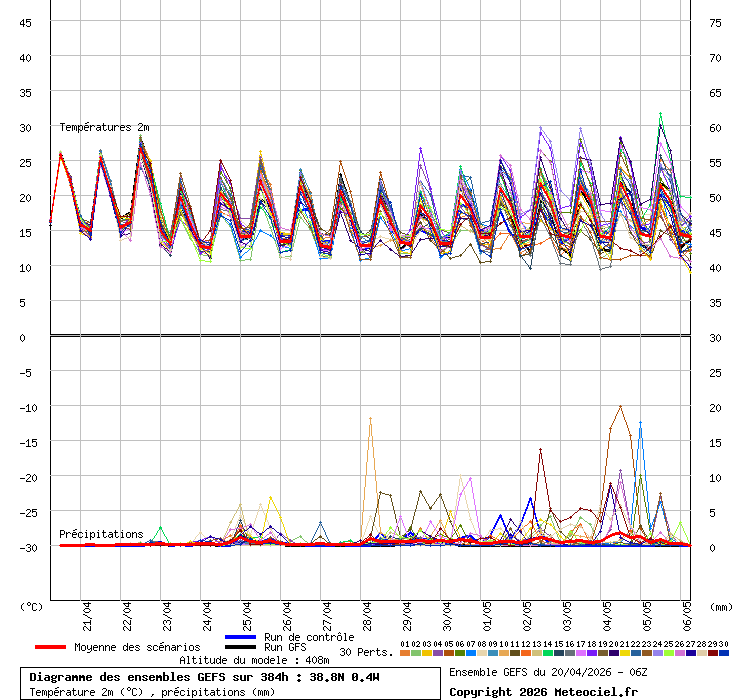Select the perturbation 07 blue legend swatch
740x700 pixels.
[471, 653]
